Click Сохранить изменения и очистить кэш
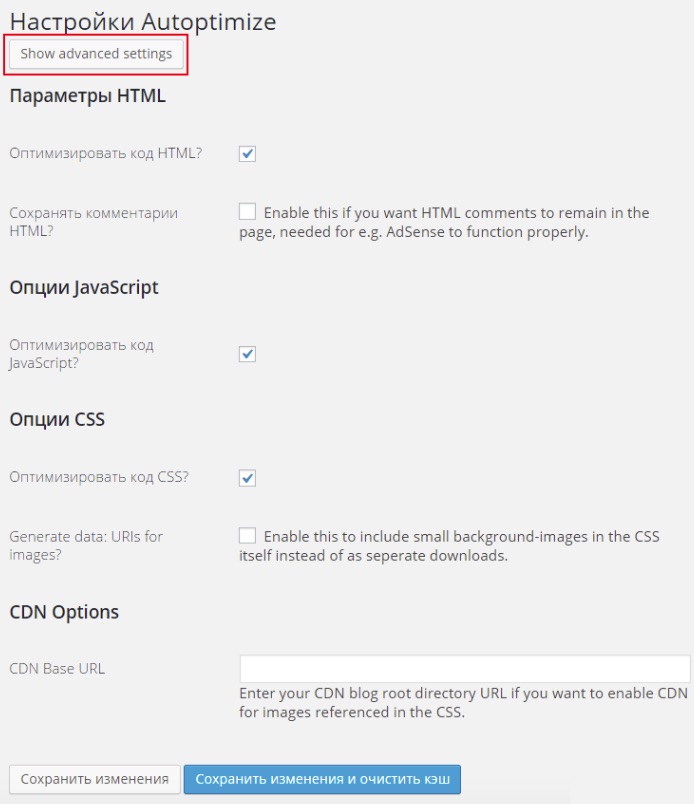The image size is (694, 804). [x=322, y=779]
